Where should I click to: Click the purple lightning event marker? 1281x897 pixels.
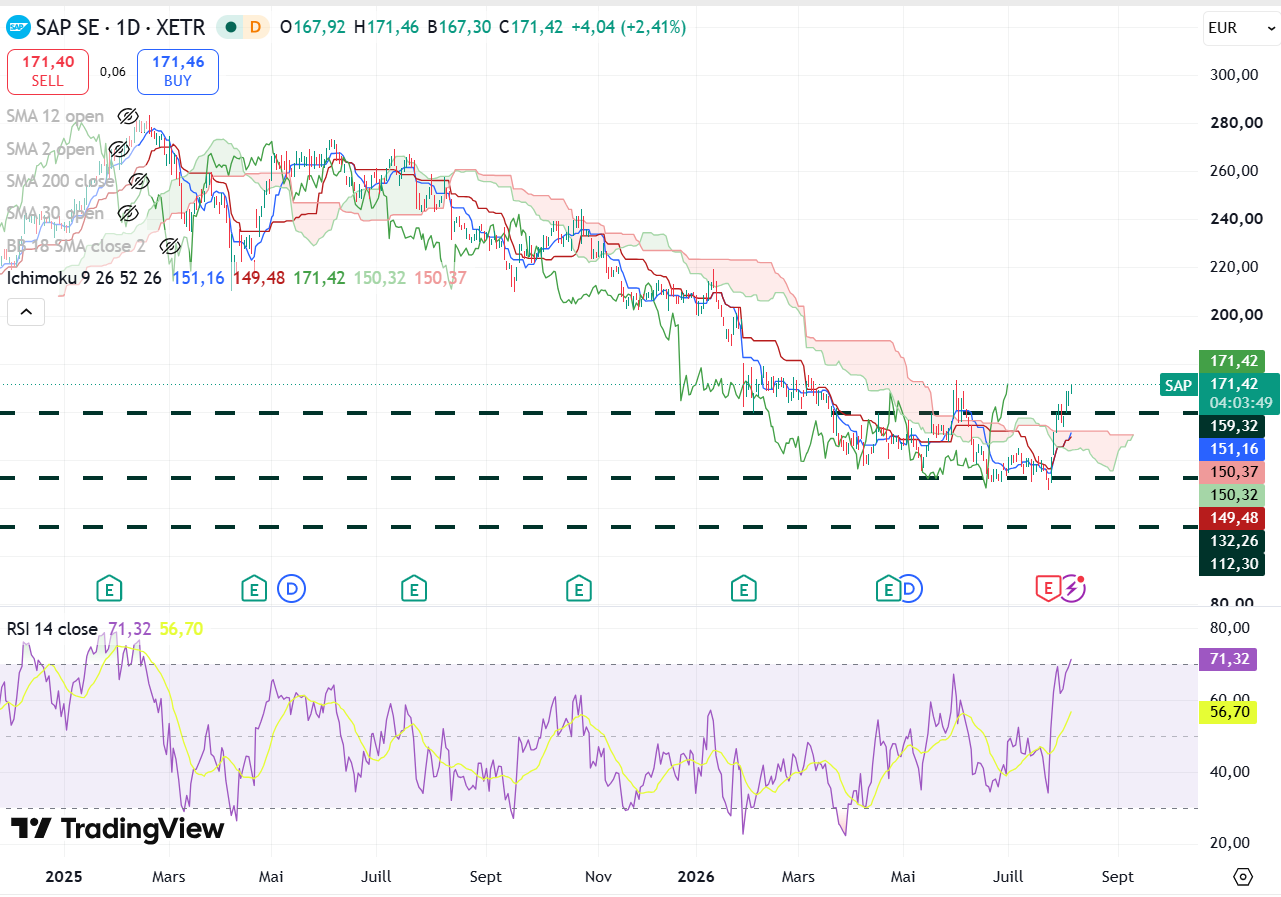click(1073, 589)
